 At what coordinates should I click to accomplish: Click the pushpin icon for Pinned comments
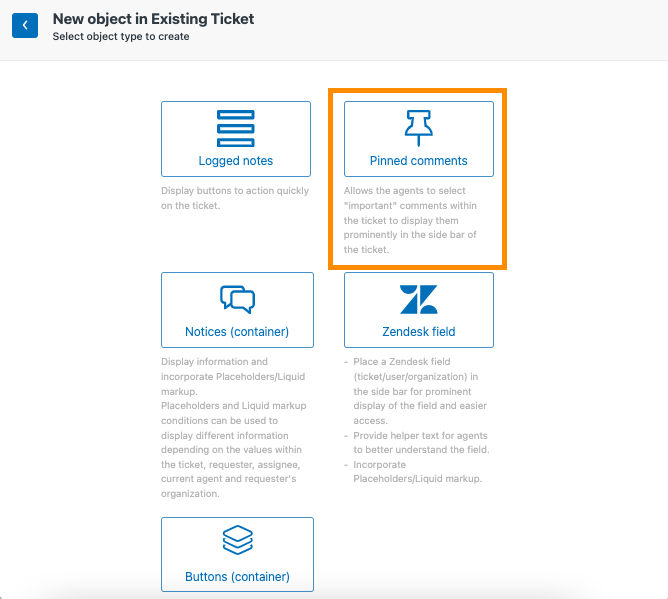(418, 128)
